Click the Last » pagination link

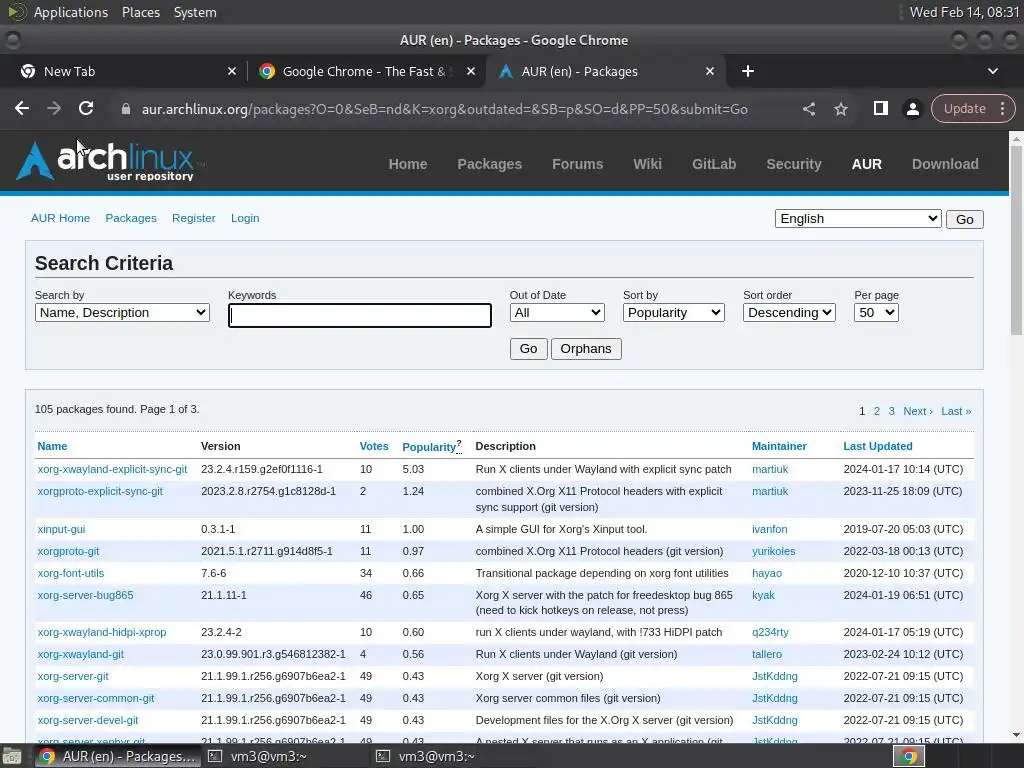pyautogui.click(x=956, y=411)
